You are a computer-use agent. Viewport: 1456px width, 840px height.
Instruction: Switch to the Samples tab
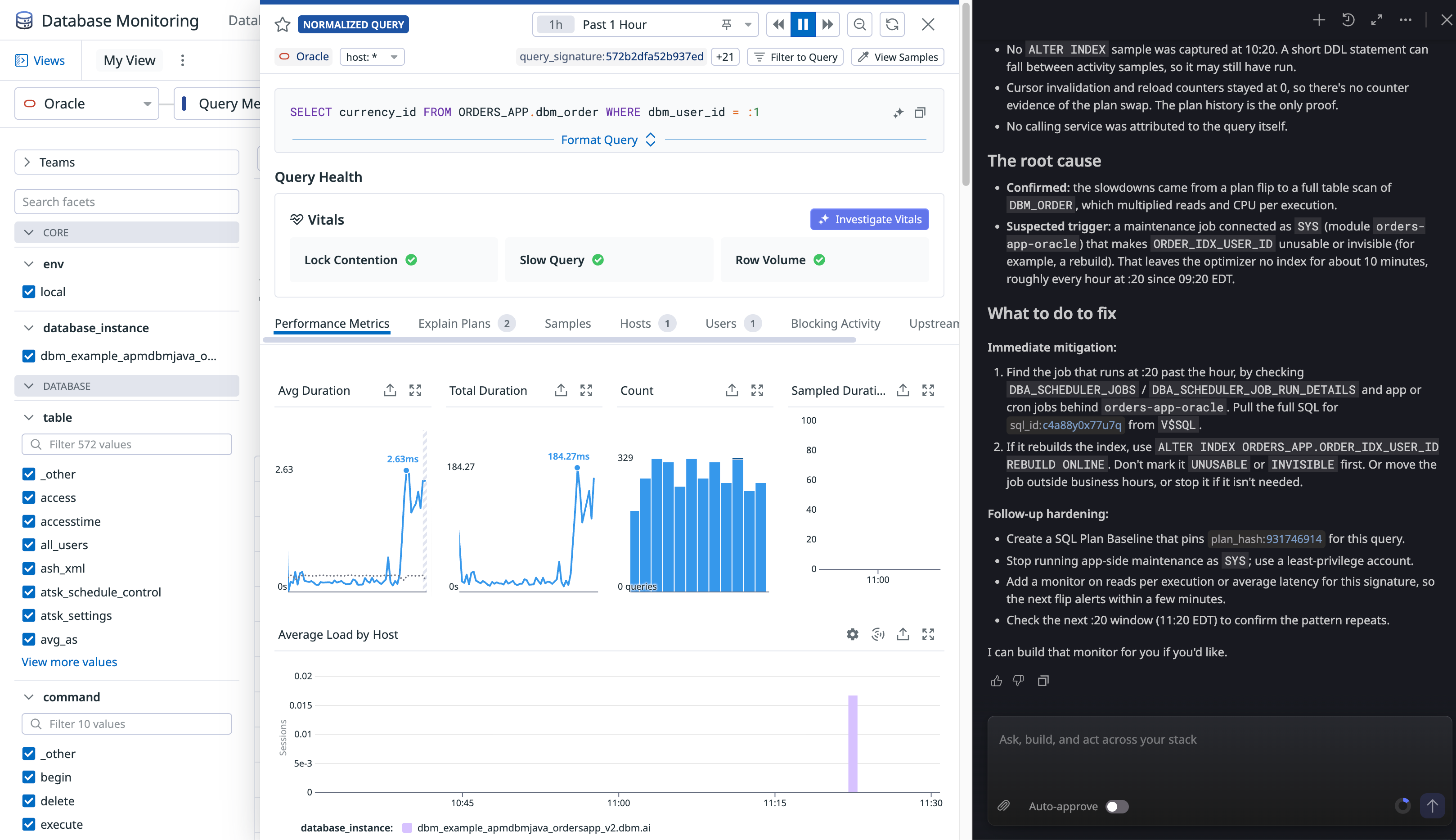pyautogui.click(x=567, y=324)
